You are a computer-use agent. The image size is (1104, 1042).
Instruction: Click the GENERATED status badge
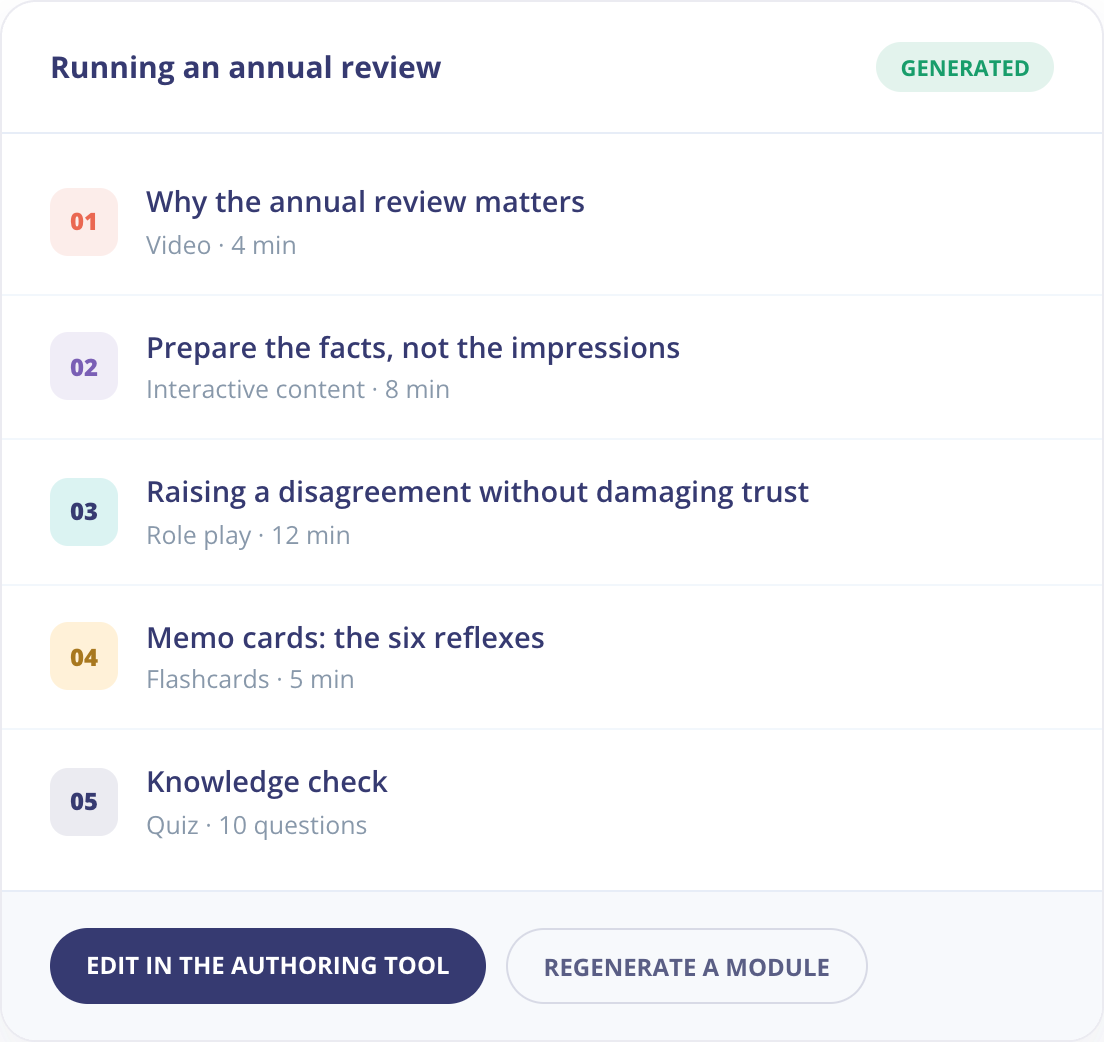(965, 68)
